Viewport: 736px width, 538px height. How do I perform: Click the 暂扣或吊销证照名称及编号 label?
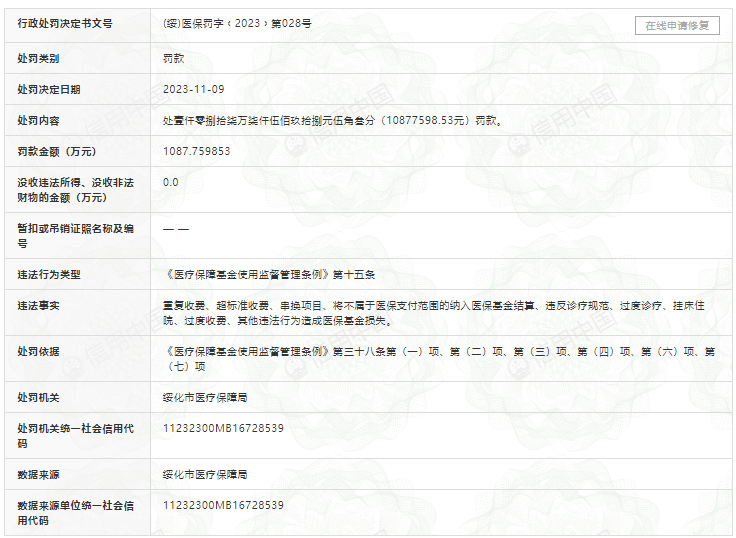pos(75,235)
